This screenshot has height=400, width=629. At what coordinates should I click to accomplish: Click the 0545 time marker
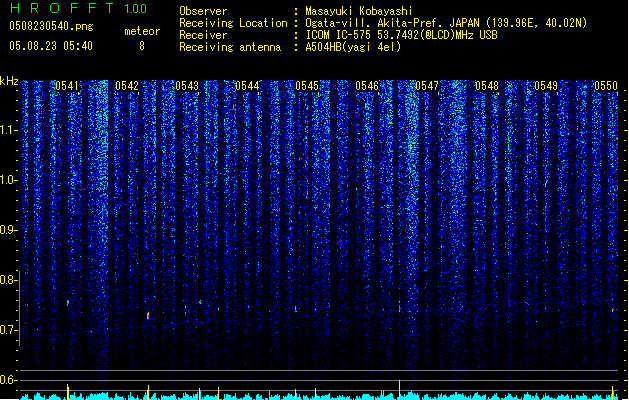tap(307, 86)
